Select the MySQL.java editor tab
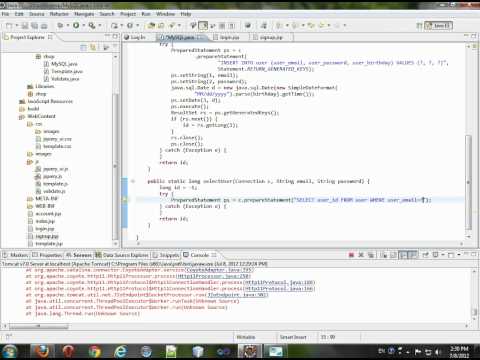This screenshot has width=480, height=360. pos(182,37)
